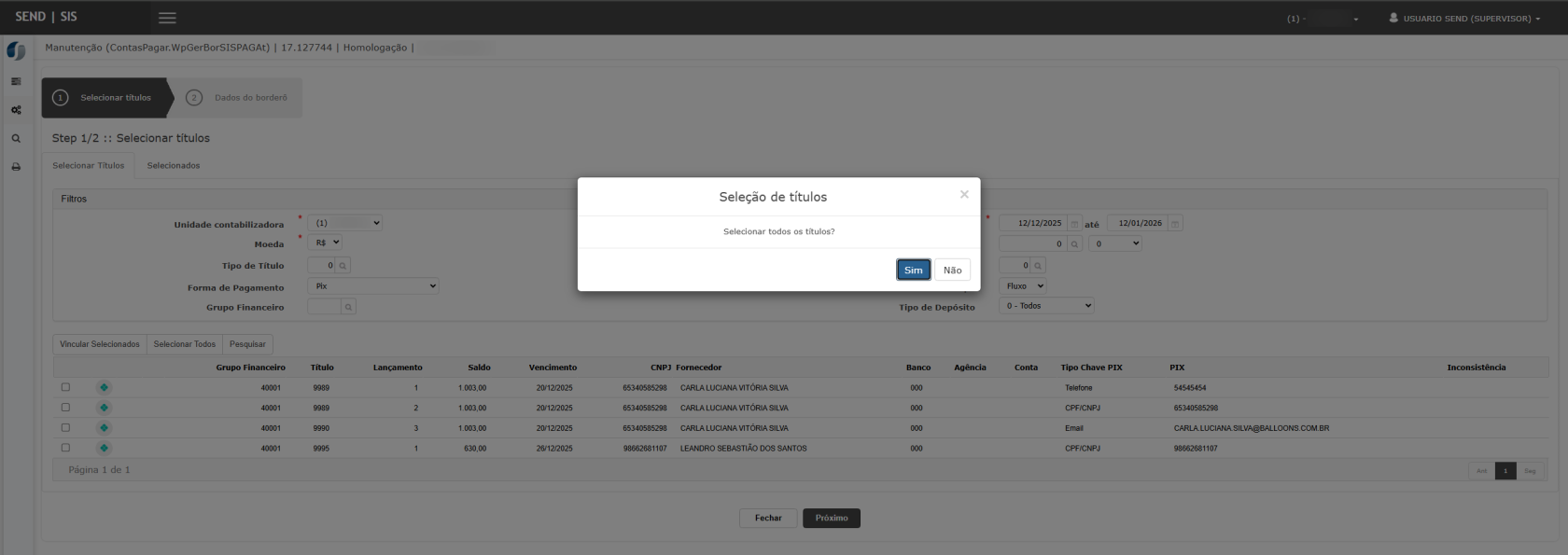Select the checkbox for Leandro Sebastião row
The width and height of the screenshot is (1568, 555).
(x=65, y=448)
